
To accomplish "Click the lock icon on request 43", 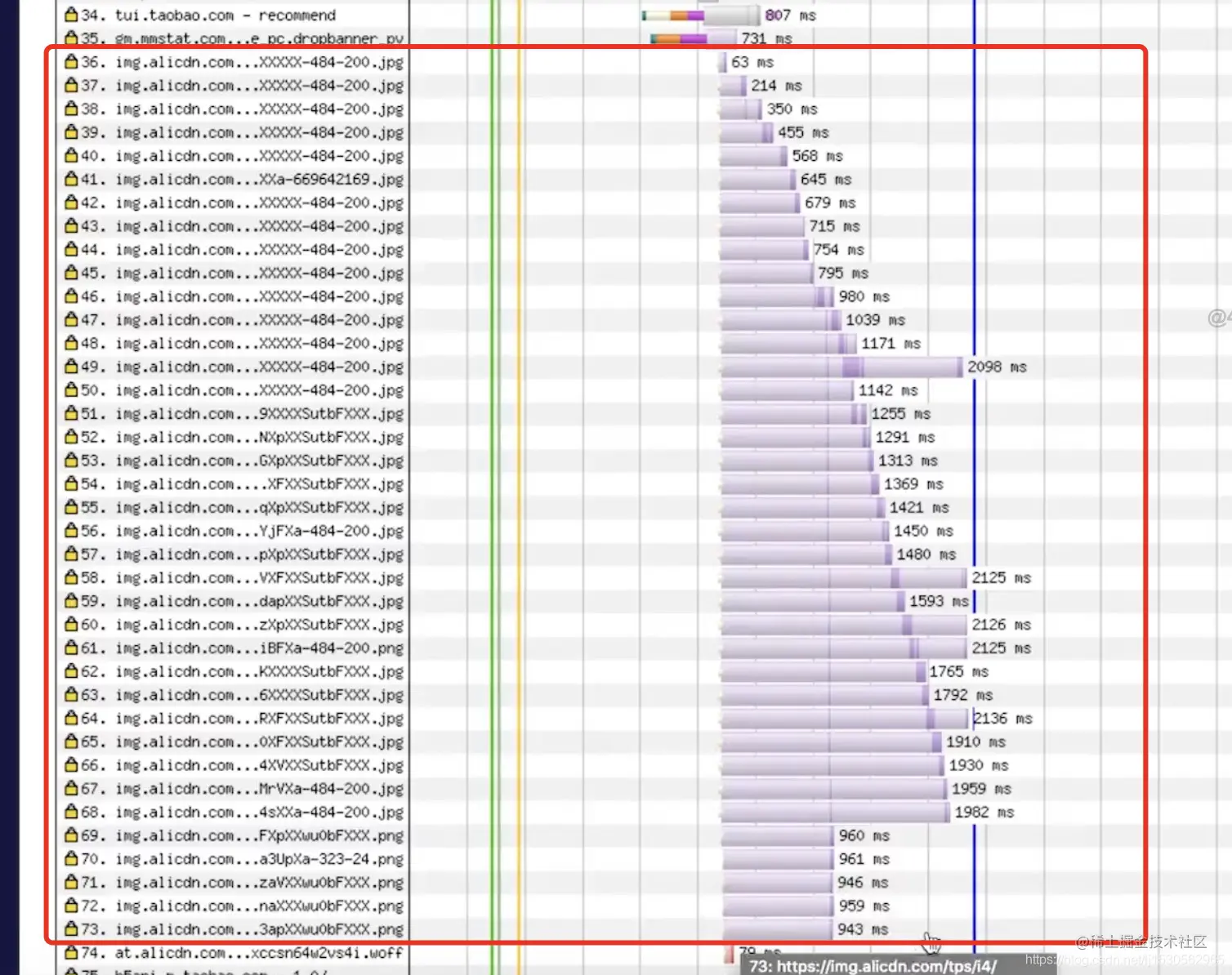I will pyautogui.click(x=71, y=226).
